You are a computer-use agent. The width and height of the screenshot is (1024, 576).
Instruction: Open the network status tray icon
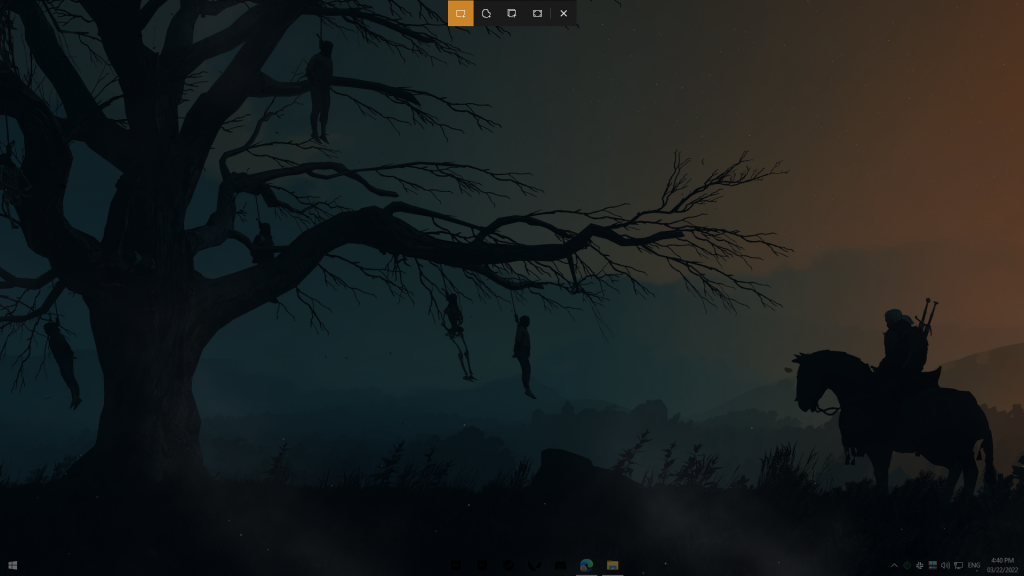point(958,566)
